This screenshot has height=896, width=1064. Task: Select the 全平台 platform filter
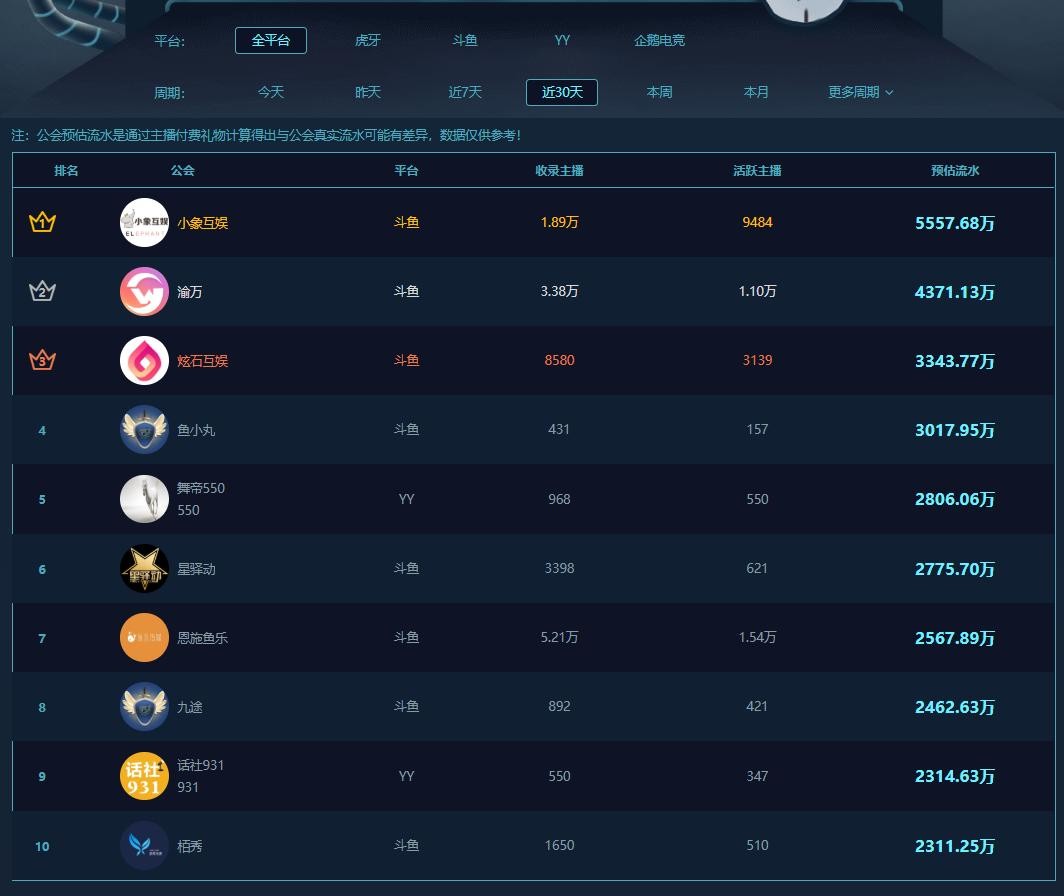click(x=271, y=40)
